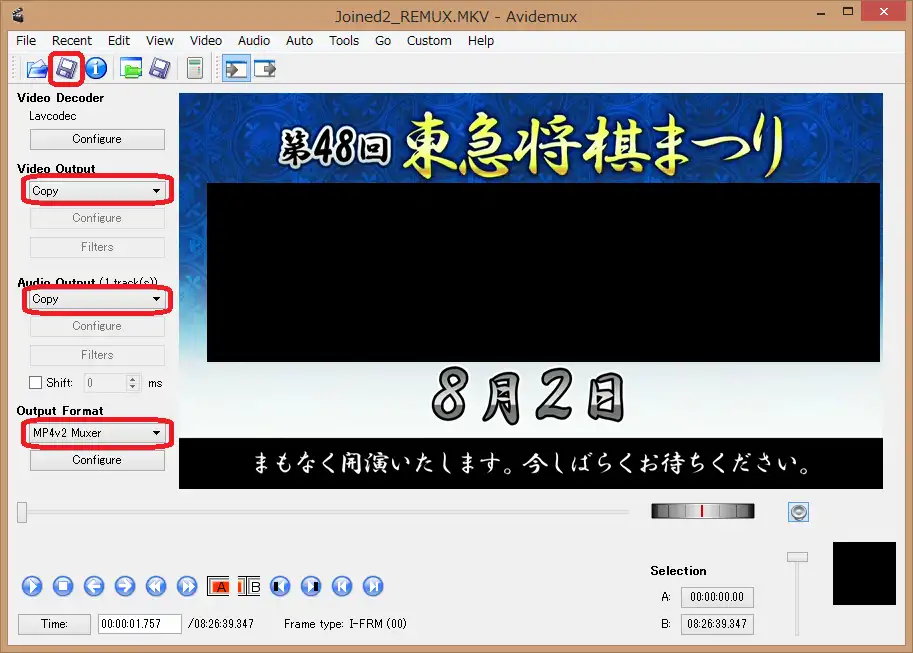This screenshot has width=913, height=653.
Task: Set selection marker B
Action: point(249,586)
